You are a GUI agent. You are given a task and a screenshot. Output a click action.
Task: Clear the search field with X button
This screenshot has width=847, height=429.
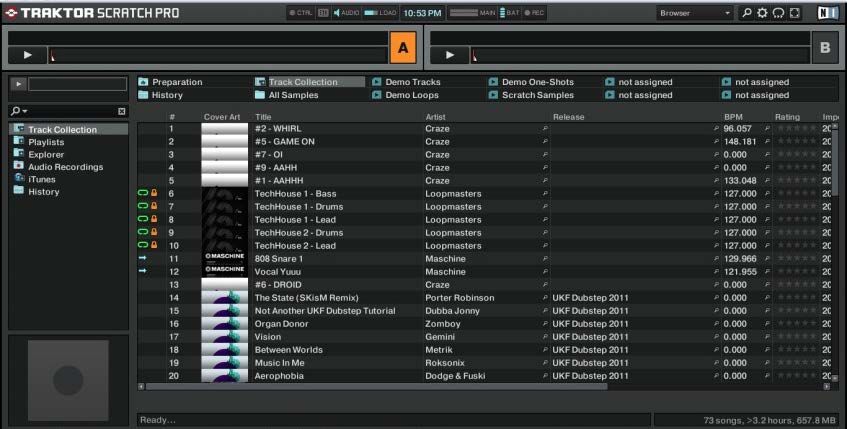pyautogui.click(x=122, y=111)
